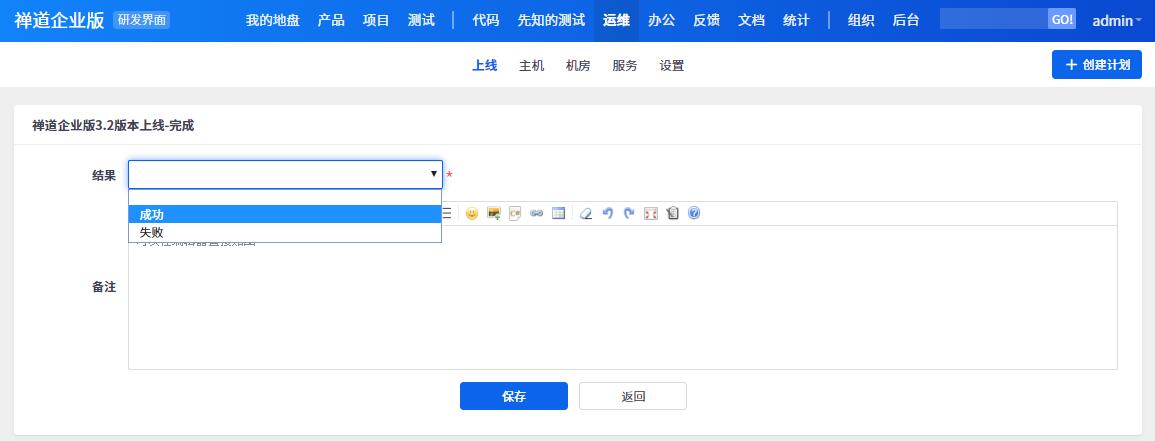Click the redo arrow icon

point(629,214)
